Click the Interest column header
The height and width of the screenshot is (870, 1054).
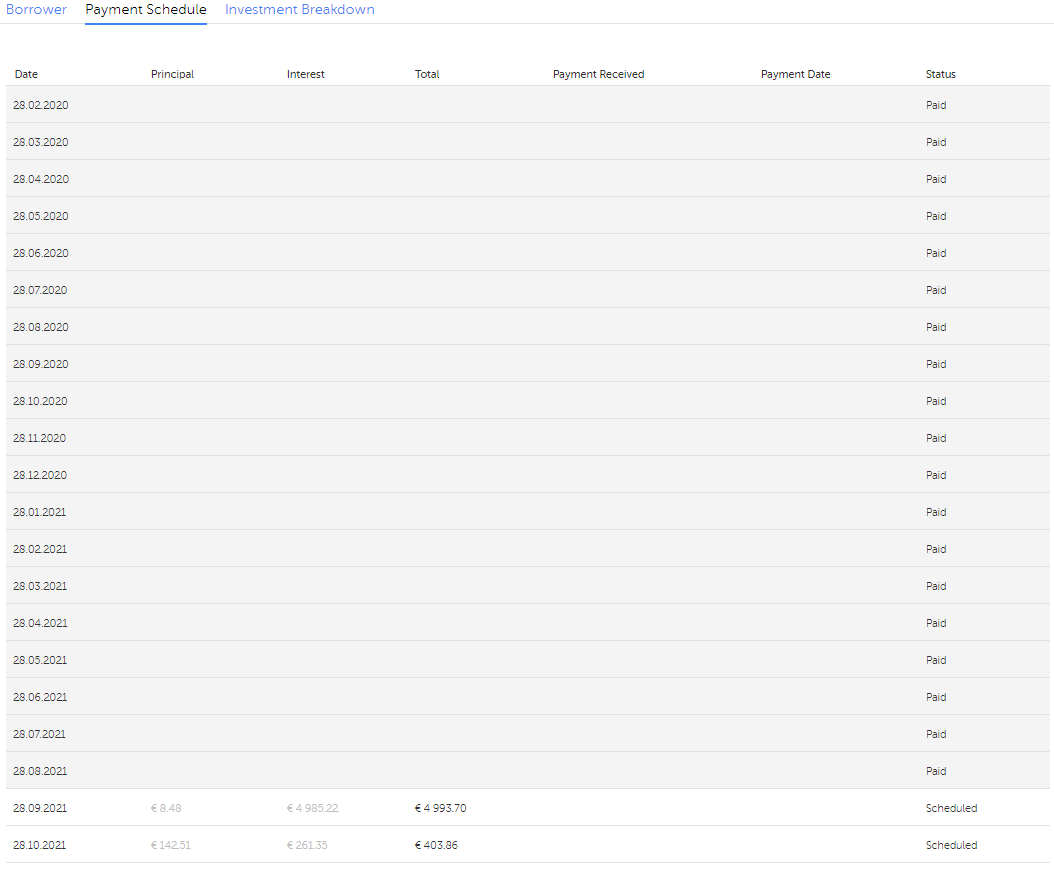(x=305, y=74)
